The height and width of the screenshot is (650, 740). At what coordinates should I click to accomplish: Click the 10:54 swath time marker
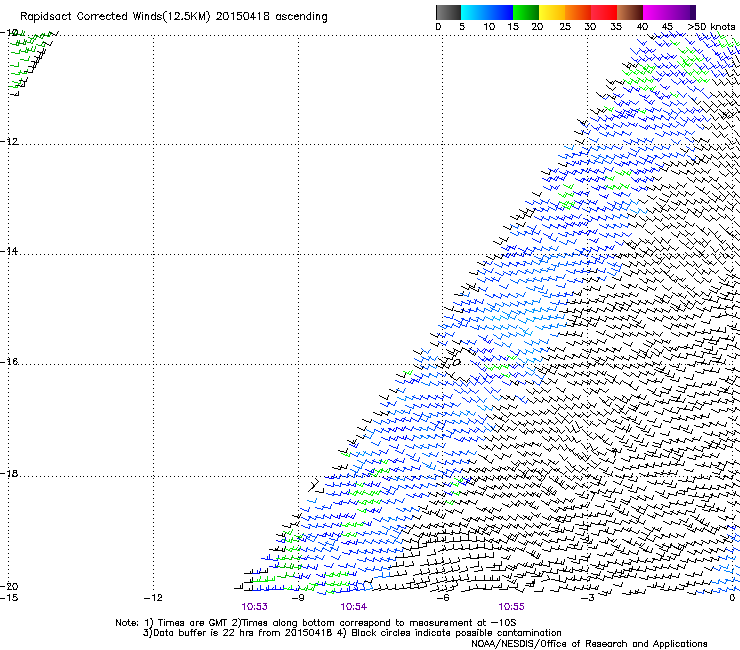(353, 607)
